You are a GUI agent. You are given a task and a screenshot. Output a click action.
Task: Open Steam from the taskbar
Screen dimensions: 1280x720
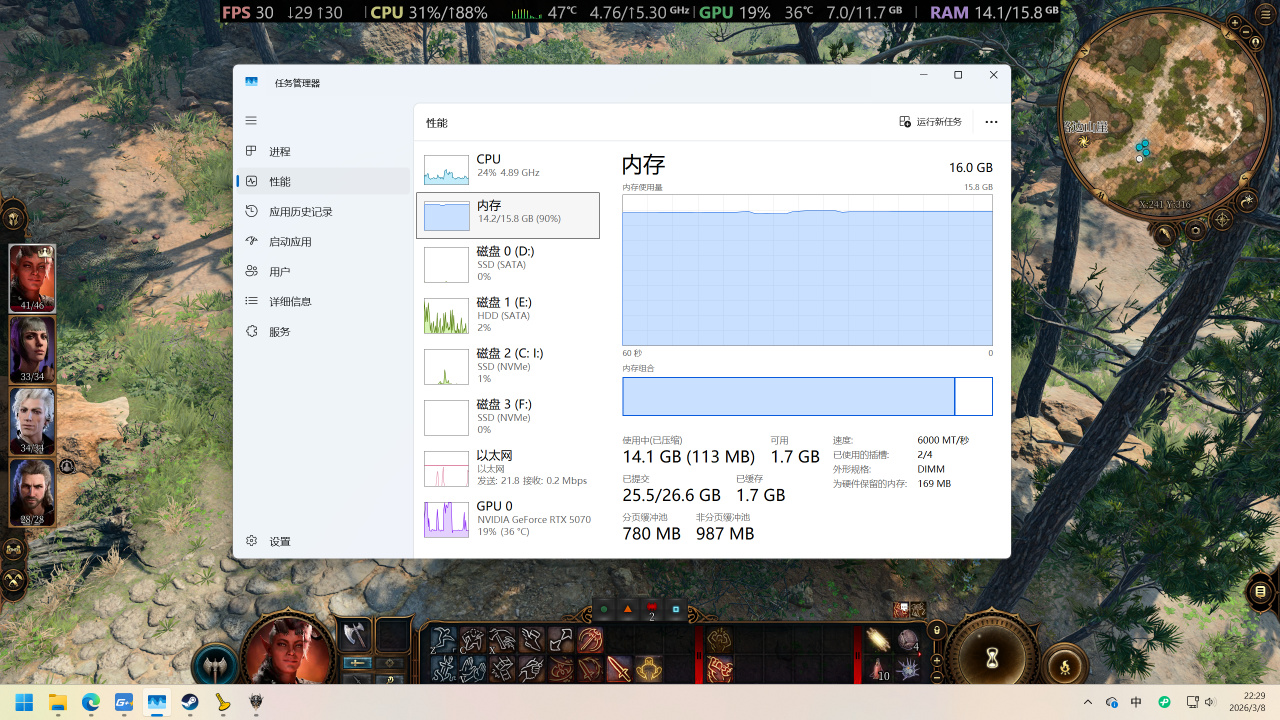coord(189,703)
